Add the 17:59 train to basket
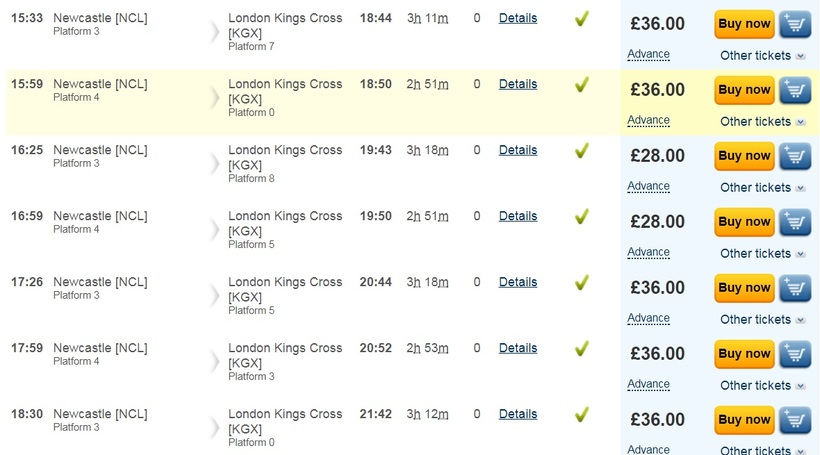 (x=795, y=354)
